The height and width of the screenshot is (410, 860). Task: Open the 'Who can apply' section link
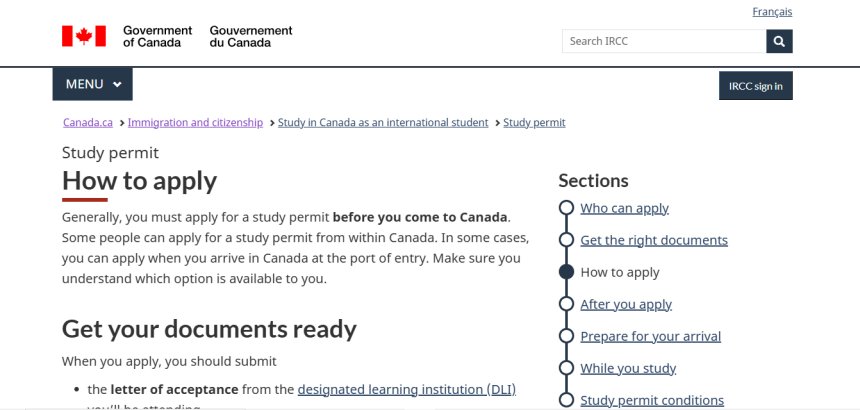click(624, 208)
